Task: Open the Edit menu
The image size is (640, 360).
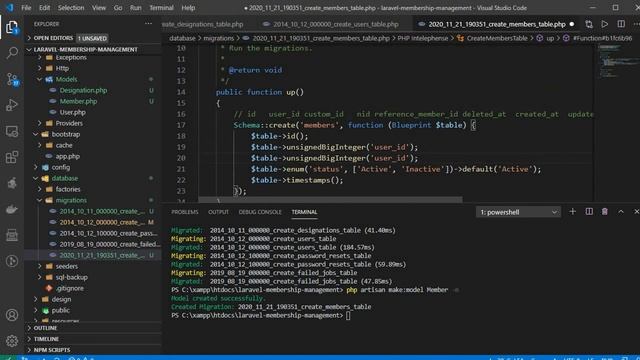Action: pos(44,8)
